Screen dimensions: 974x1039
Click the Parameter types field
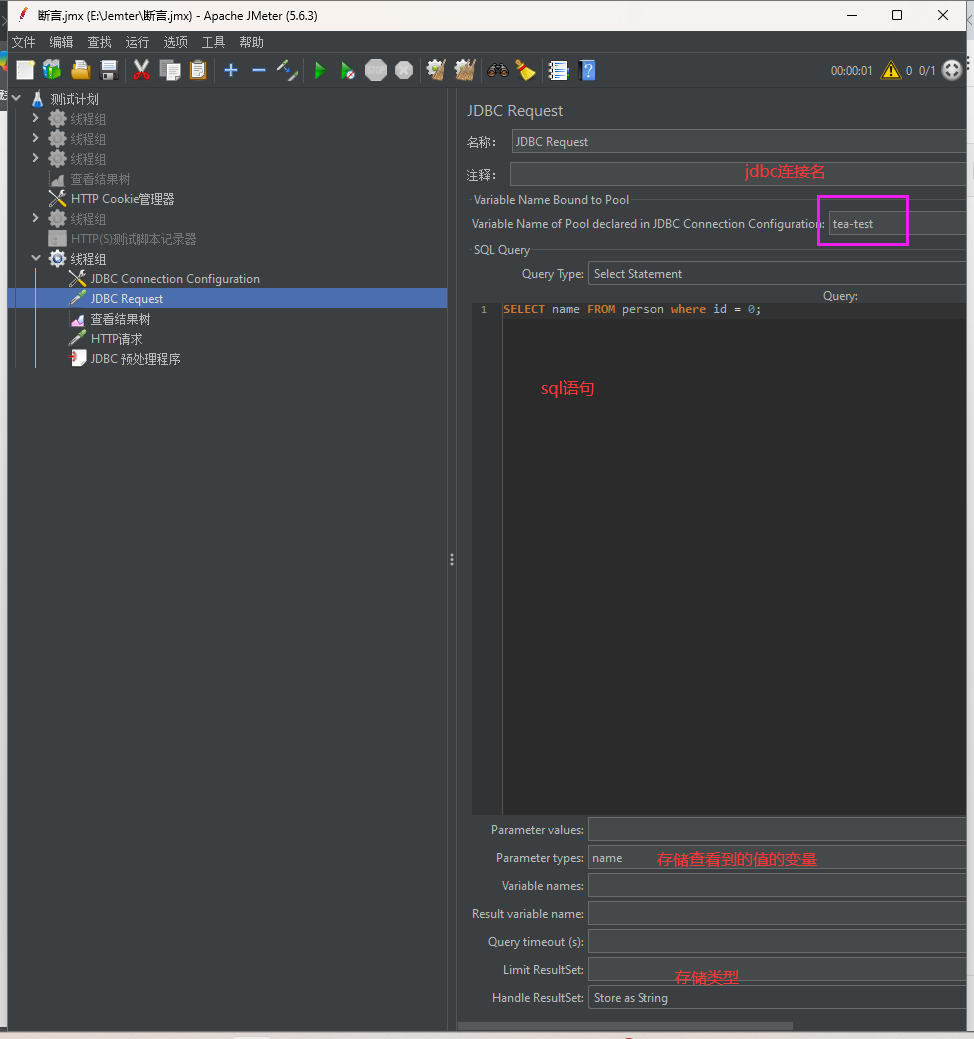[777, 857]
